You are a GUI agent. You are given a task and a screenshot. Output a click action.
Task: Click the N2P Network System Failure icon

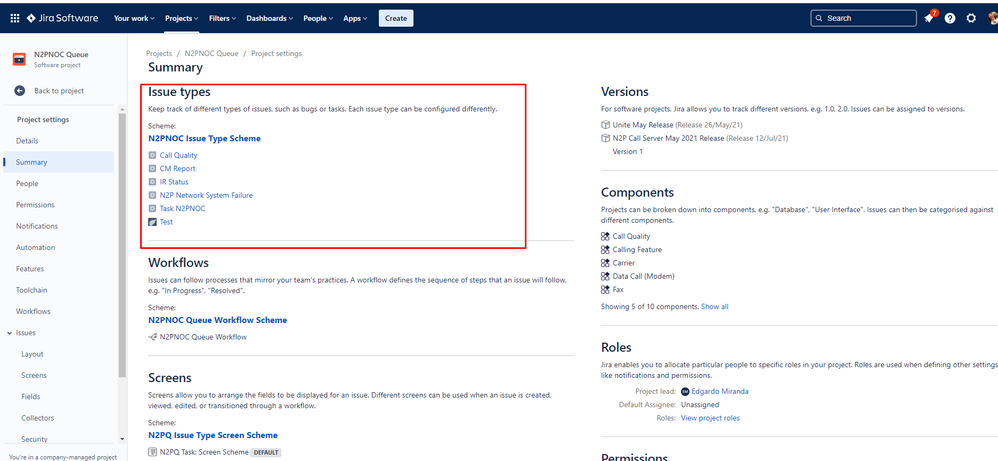point(152,195)
